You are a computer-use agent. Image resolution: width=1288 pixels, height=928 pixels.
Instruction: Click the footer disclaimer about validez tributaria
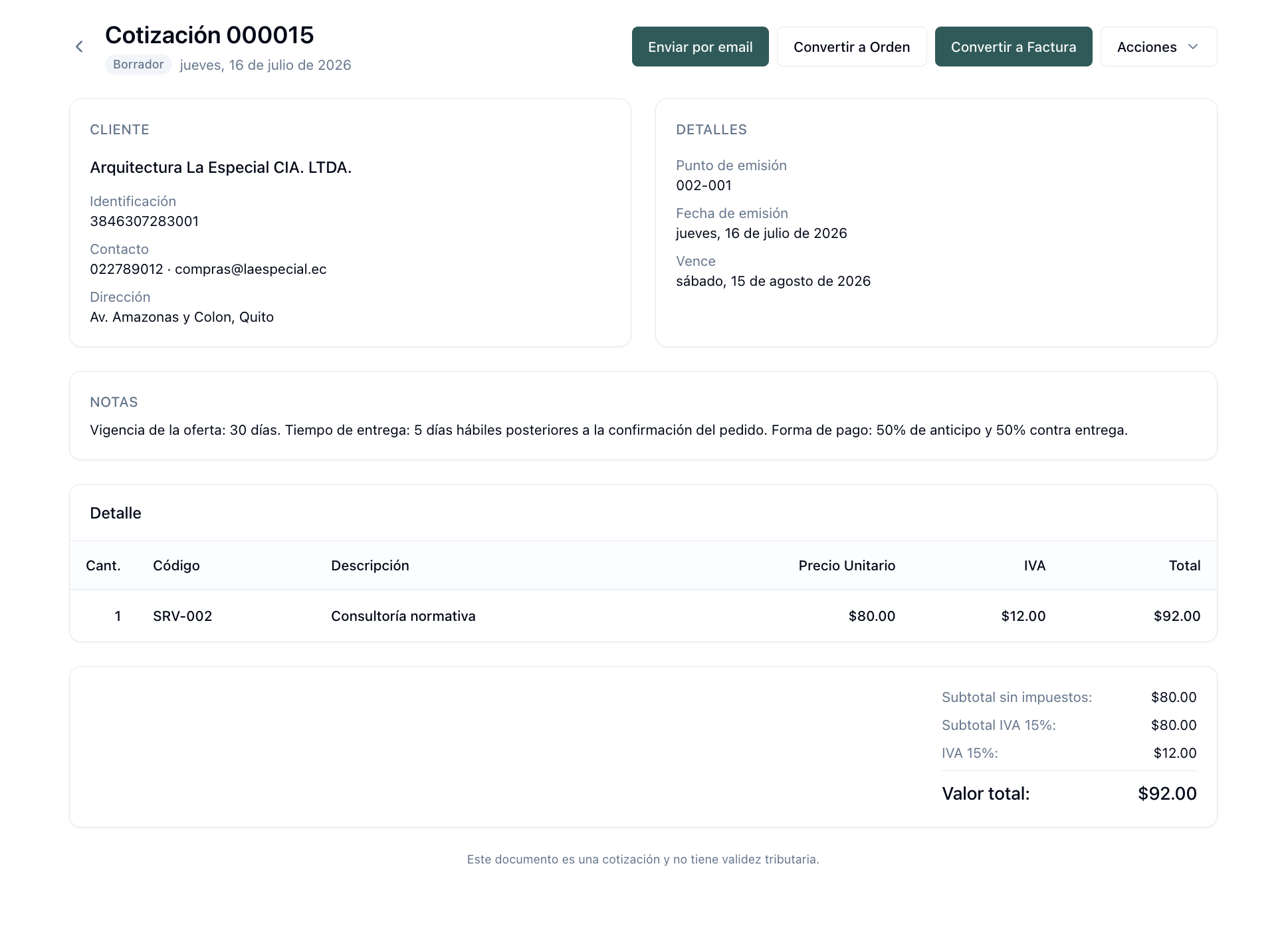pyautogui.click(x=643, y=860)
